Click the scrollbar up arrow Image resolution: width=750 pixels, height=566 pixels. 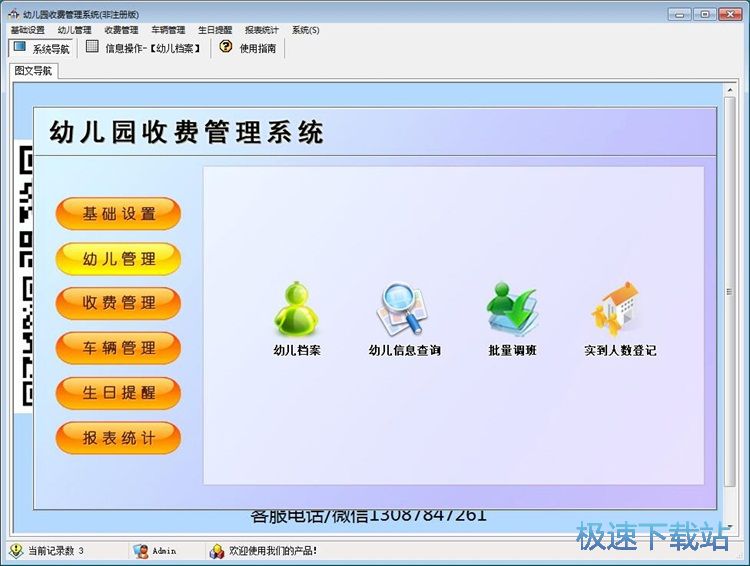click(x=729, y=90)
